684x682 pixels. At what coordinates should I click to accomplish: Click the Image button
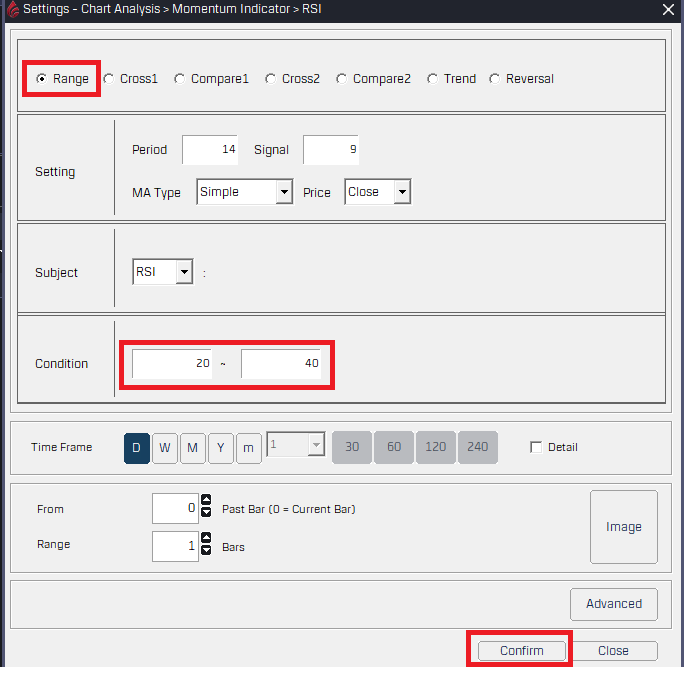[x=623, y=527]
